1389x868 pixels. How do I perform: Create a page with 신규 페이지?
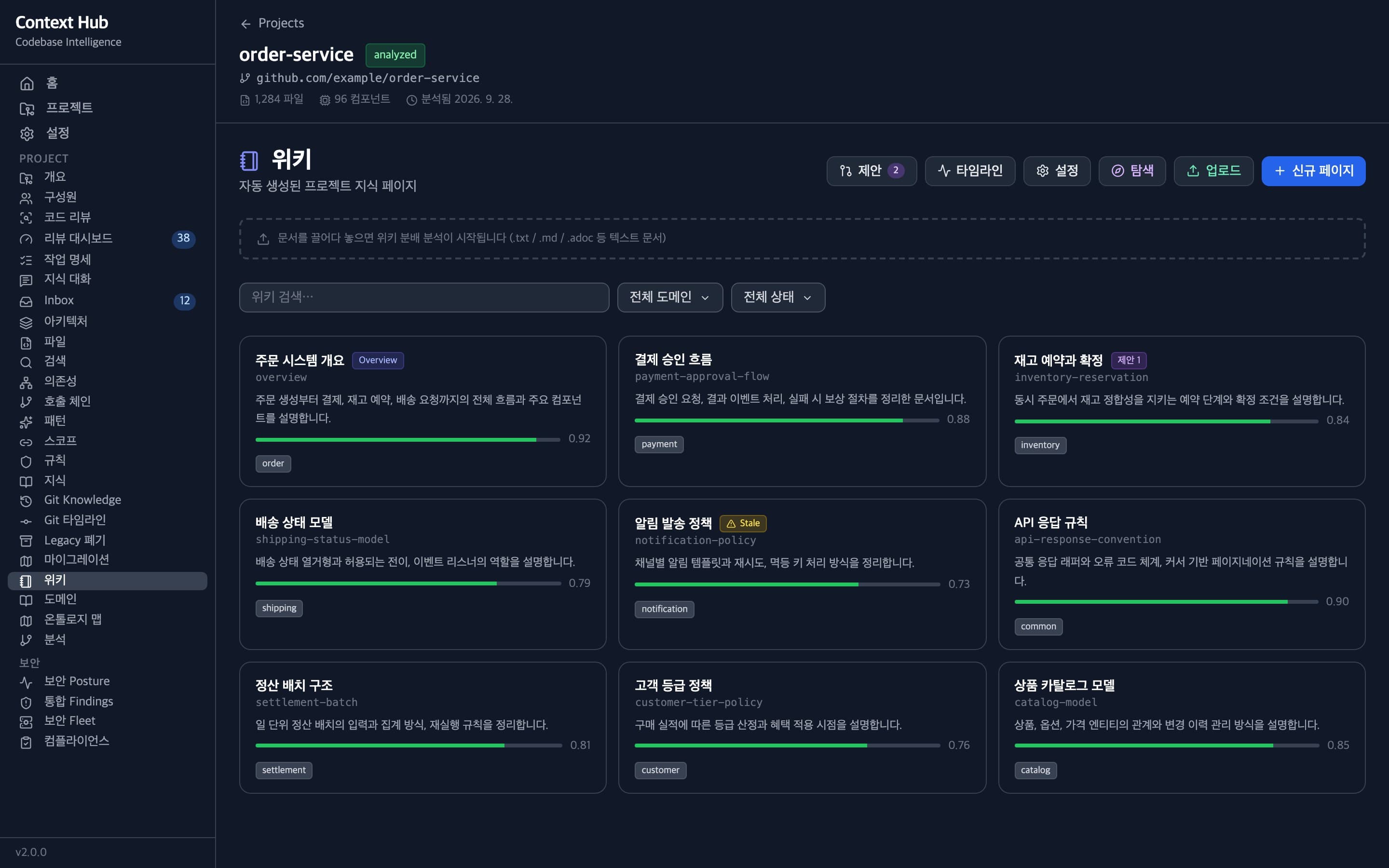[x=1313, y=171]
